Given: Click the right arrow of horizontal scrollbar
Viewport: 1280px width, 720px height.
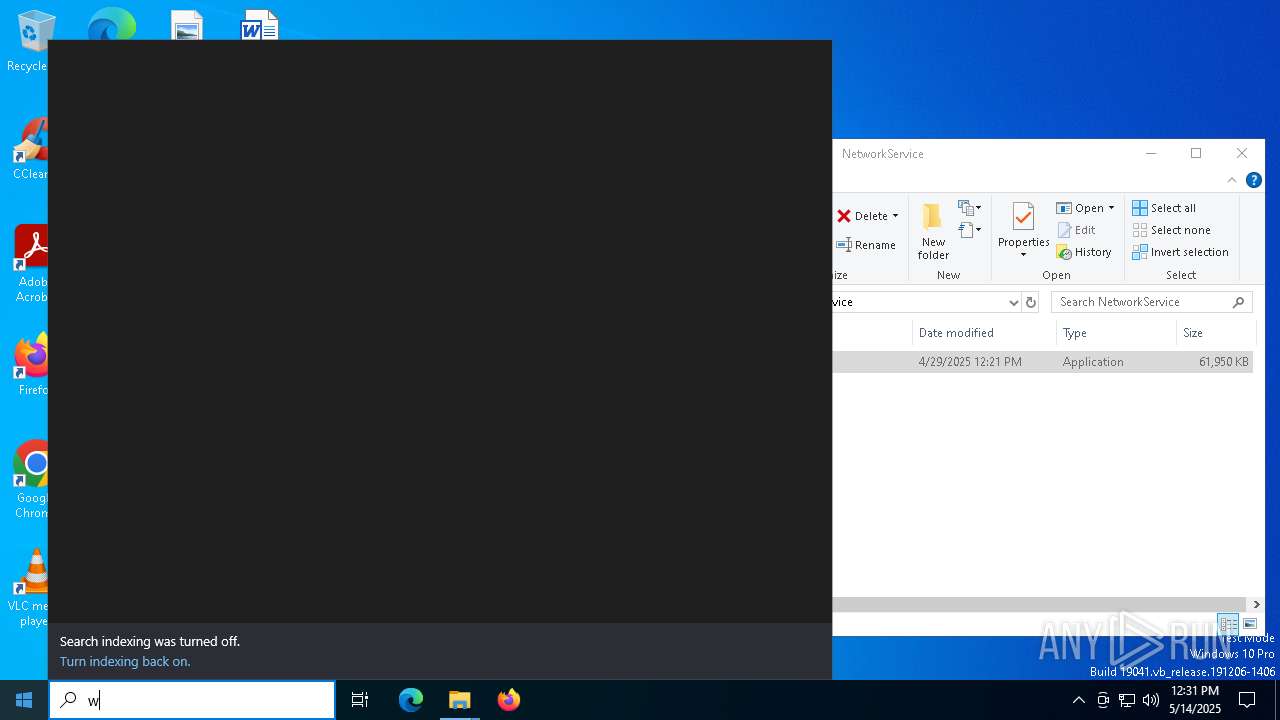Looking at the screenshot, I should (x=1257, y=605).
